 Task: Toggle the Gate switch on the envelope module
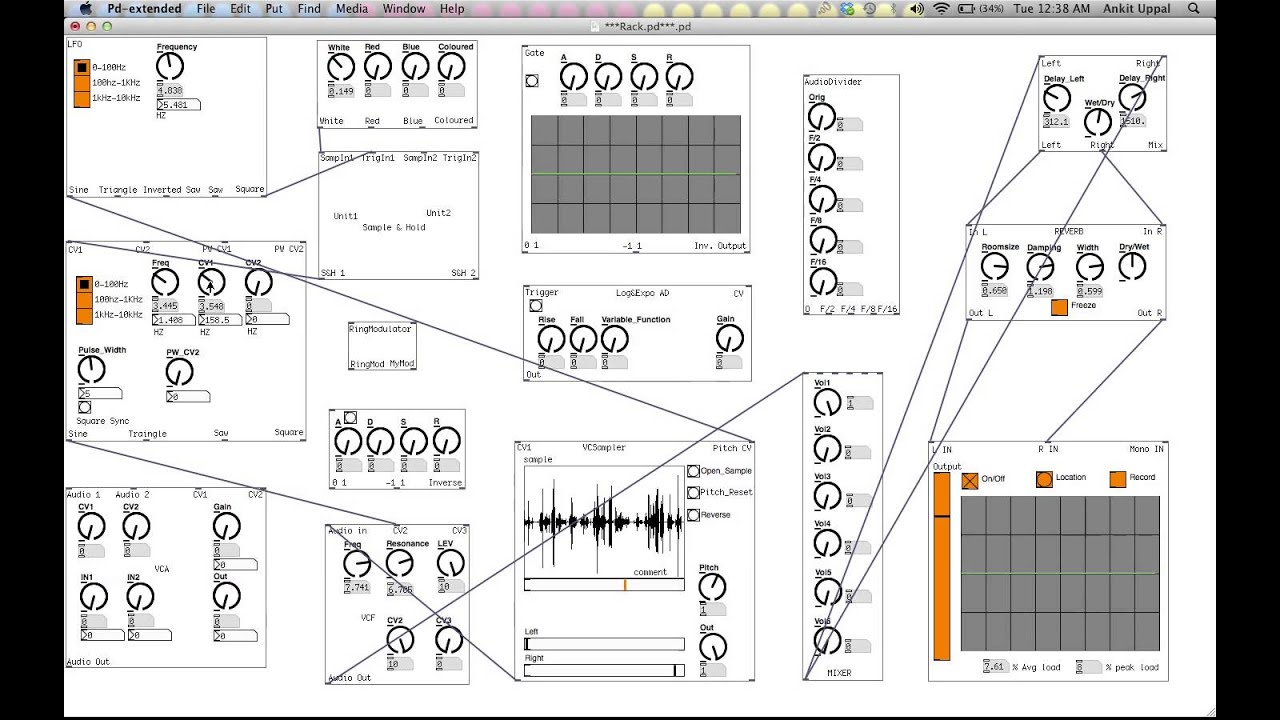tap(532, 81)
